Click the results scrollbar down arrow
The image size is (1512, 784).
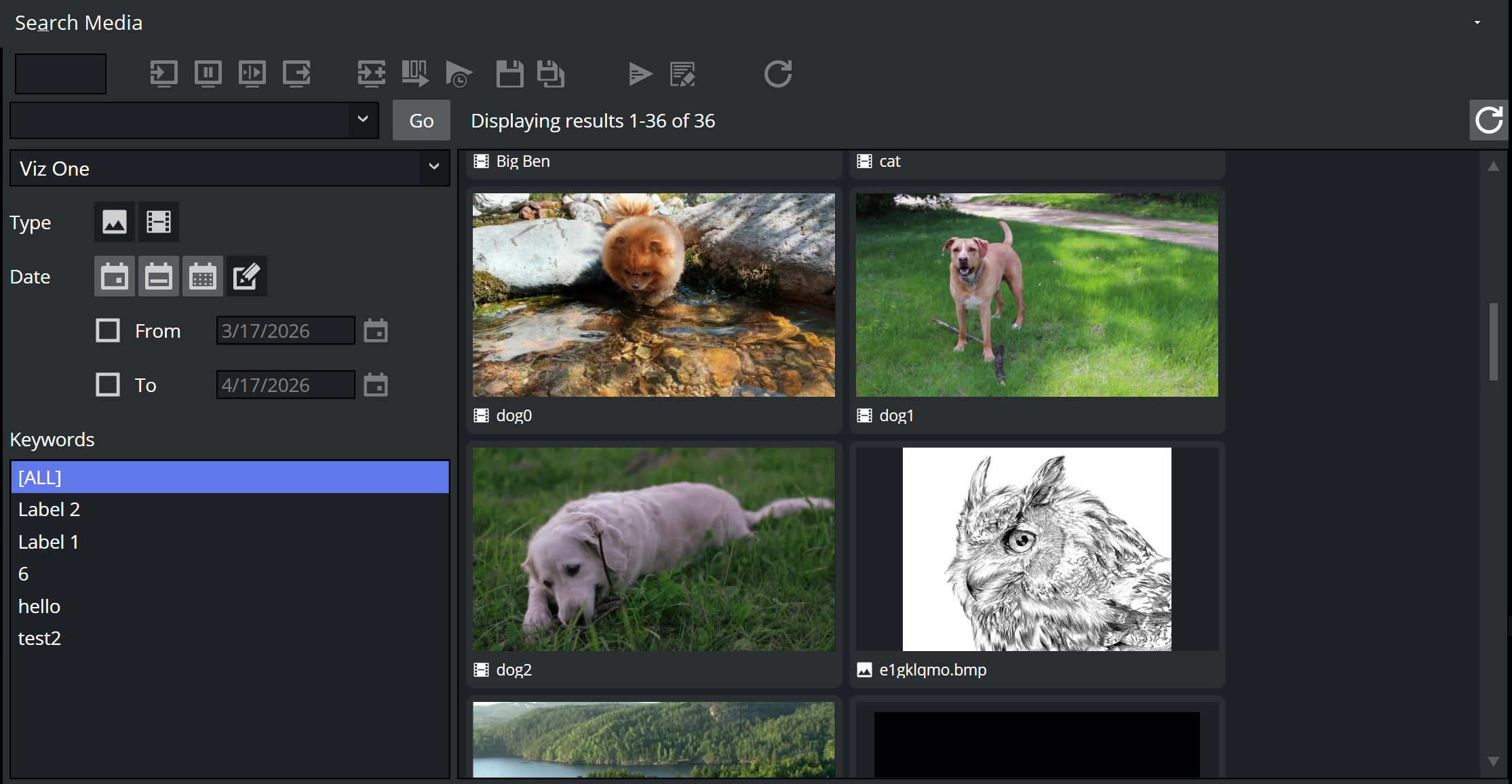1493,762
